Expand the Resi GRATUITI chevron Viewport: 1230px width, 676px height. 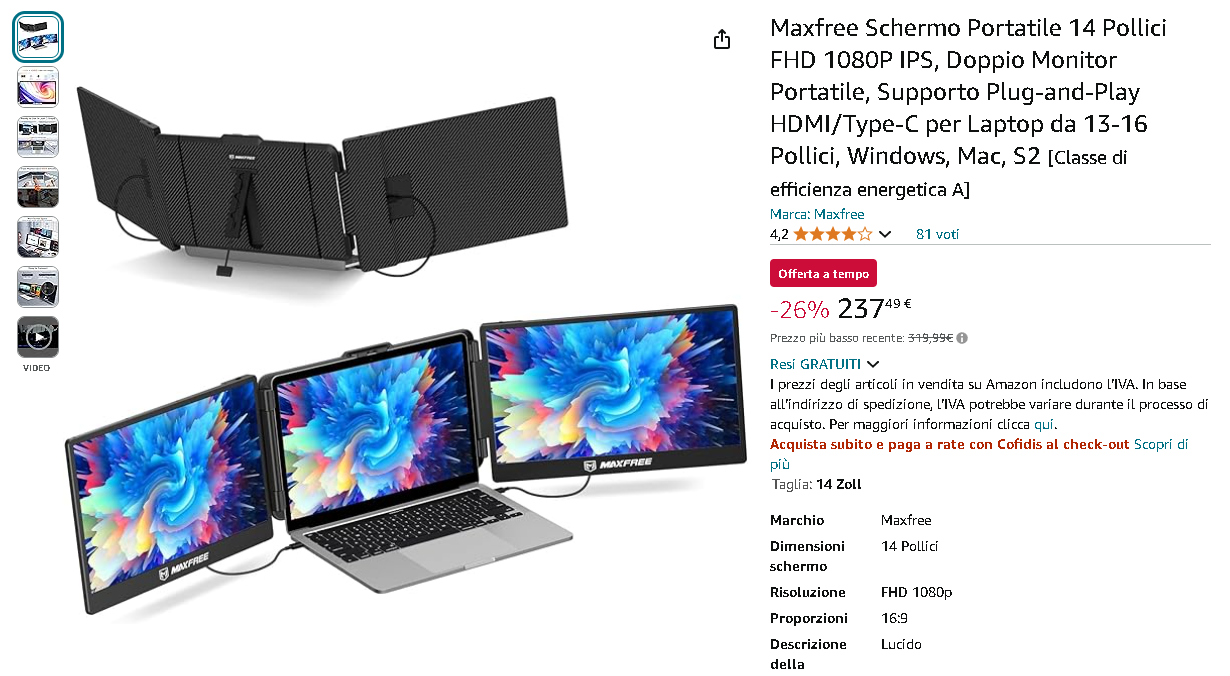point(873,364)
